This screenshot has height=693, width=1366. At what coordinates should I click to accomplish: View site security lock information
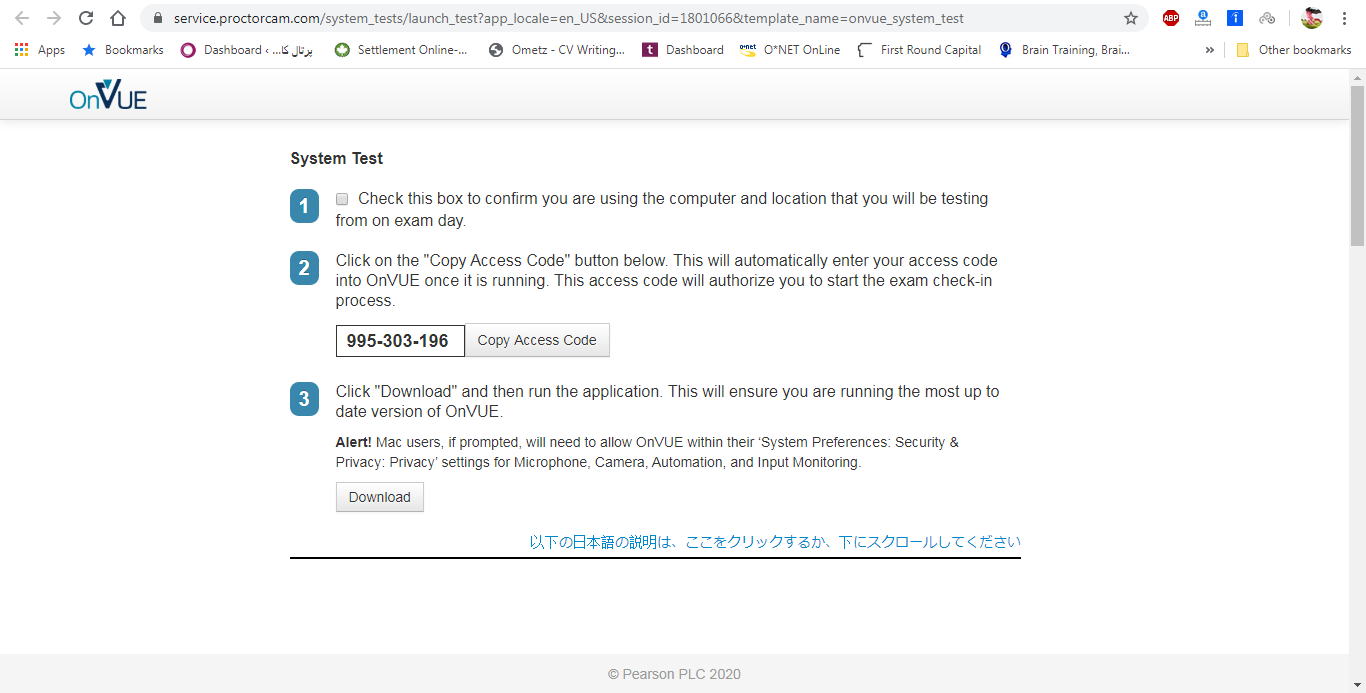tap(157, 18)
